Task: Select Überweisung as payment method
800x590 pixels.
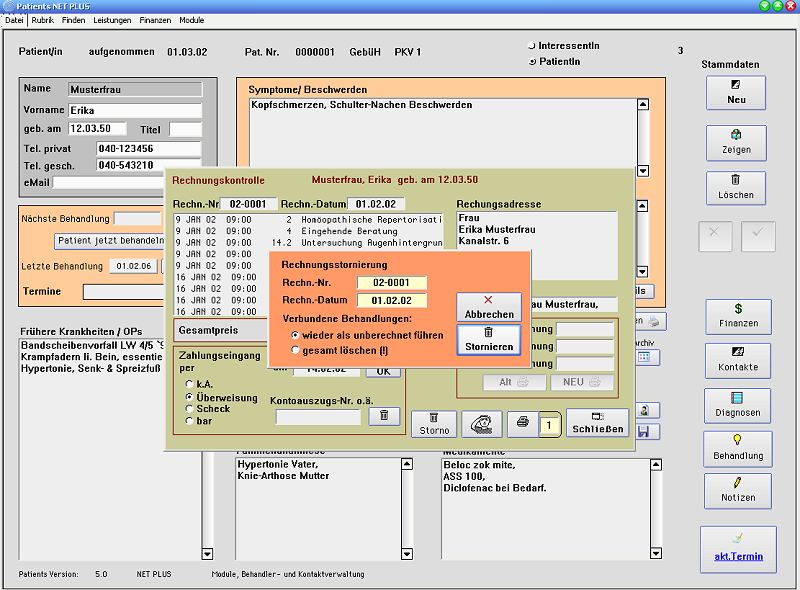Action: pos(189,397)
